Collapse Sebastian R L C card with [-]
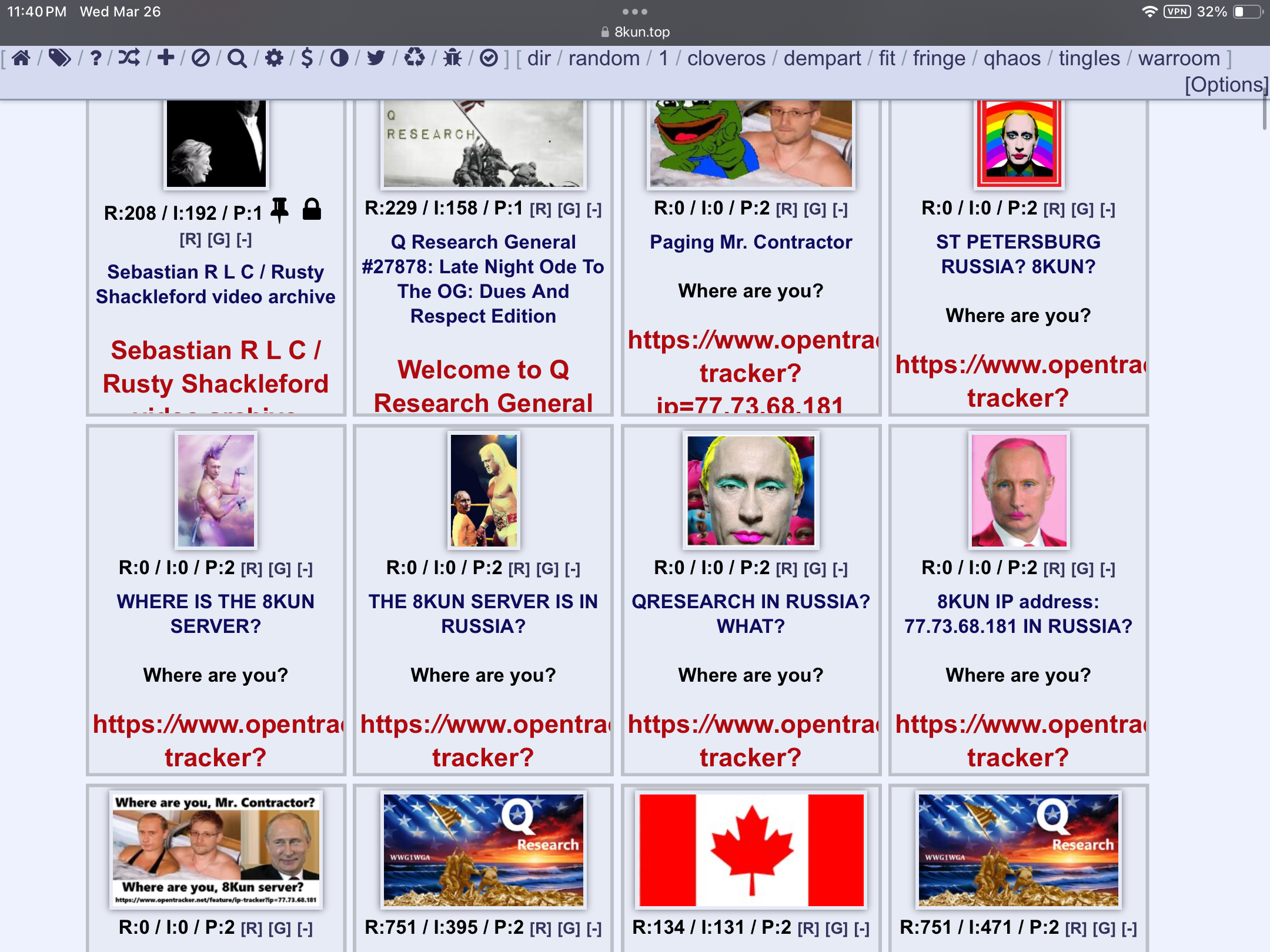 (x=244, y=239)
